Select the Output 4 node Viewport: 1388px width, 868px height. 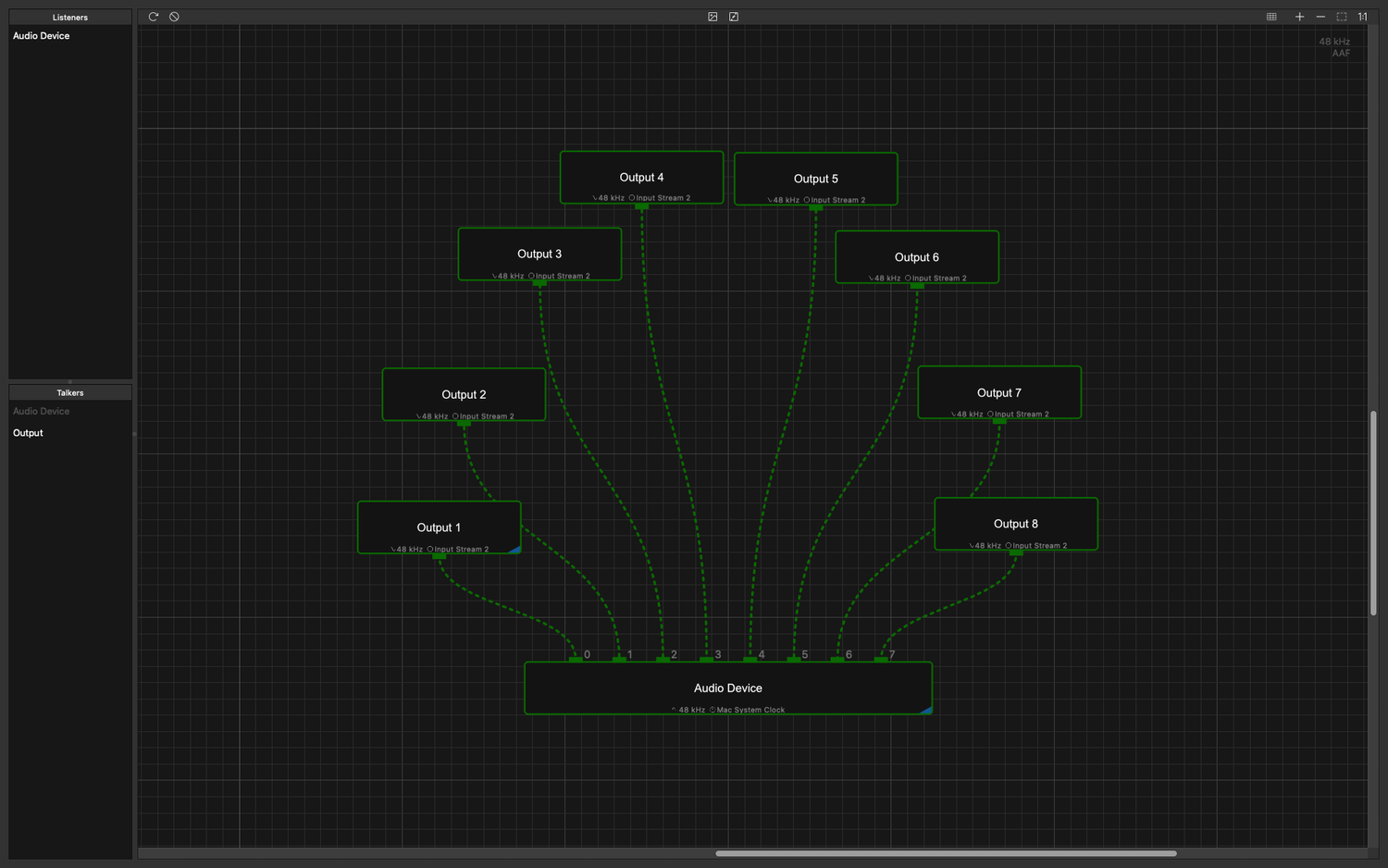641,177
